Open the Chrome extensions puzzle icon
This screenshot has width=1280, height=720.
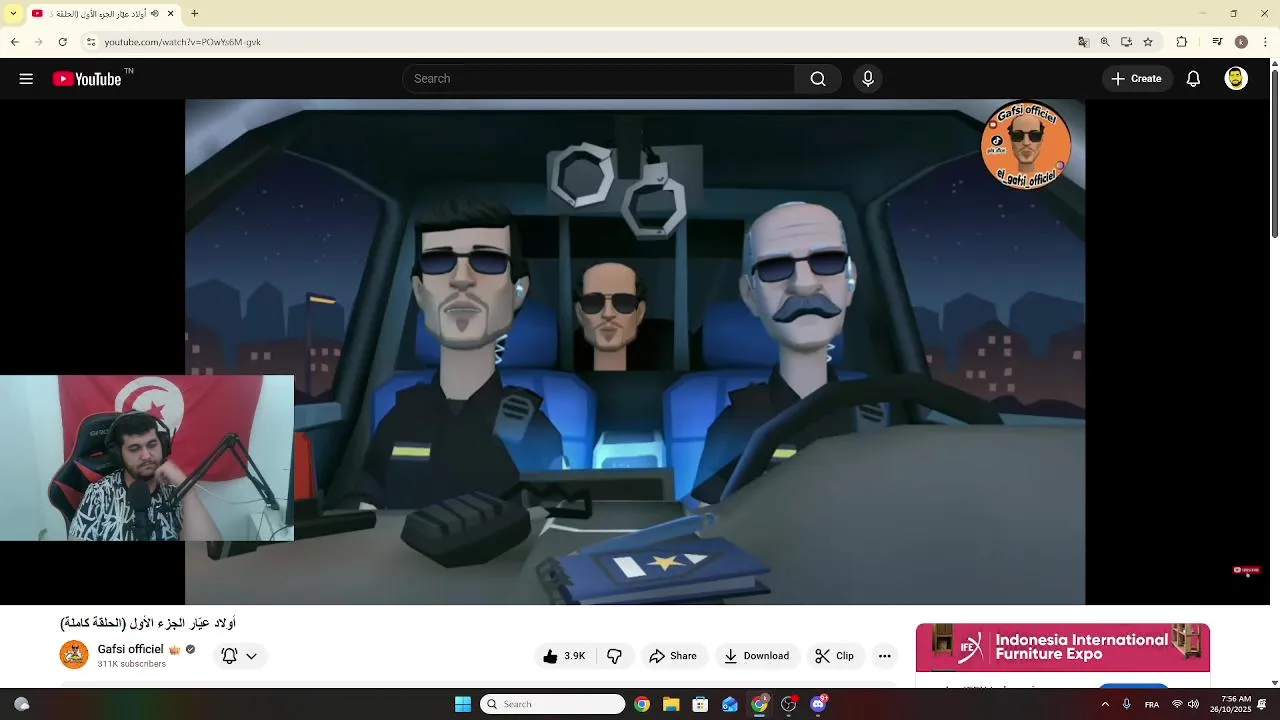(1182, 42)
